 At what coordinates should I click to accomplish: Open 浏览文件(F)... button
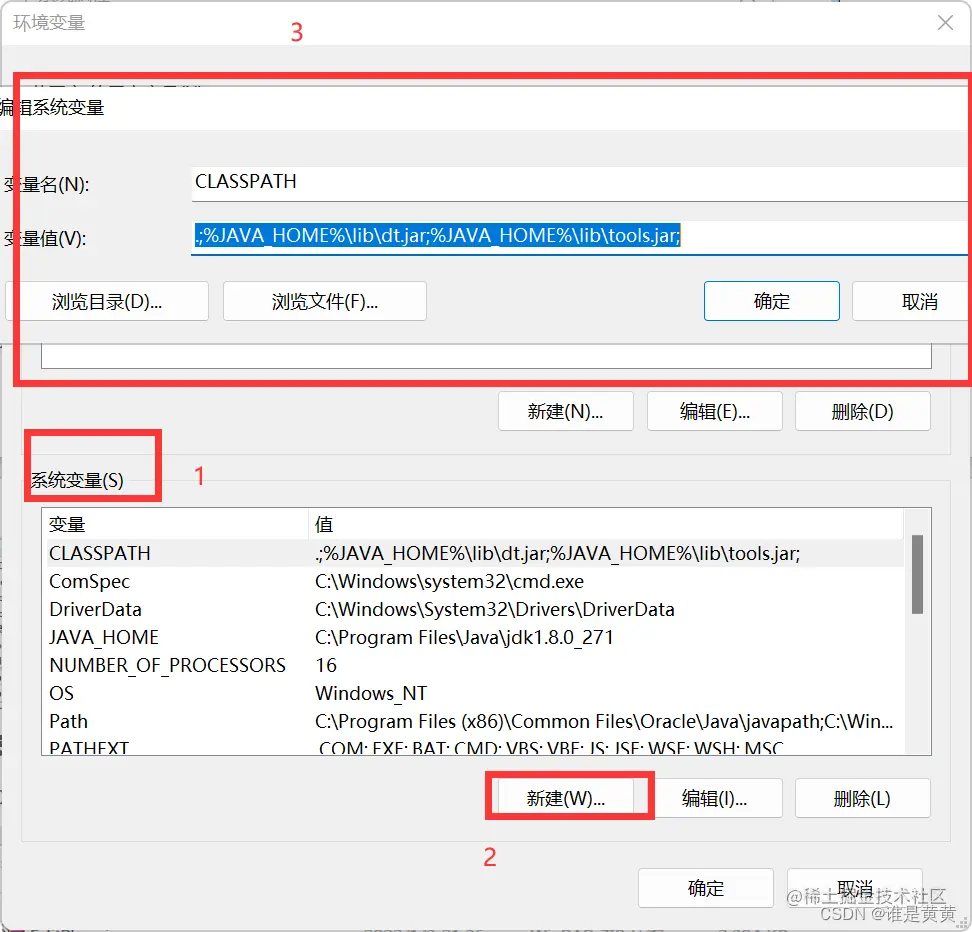click(x=325, y=301)
